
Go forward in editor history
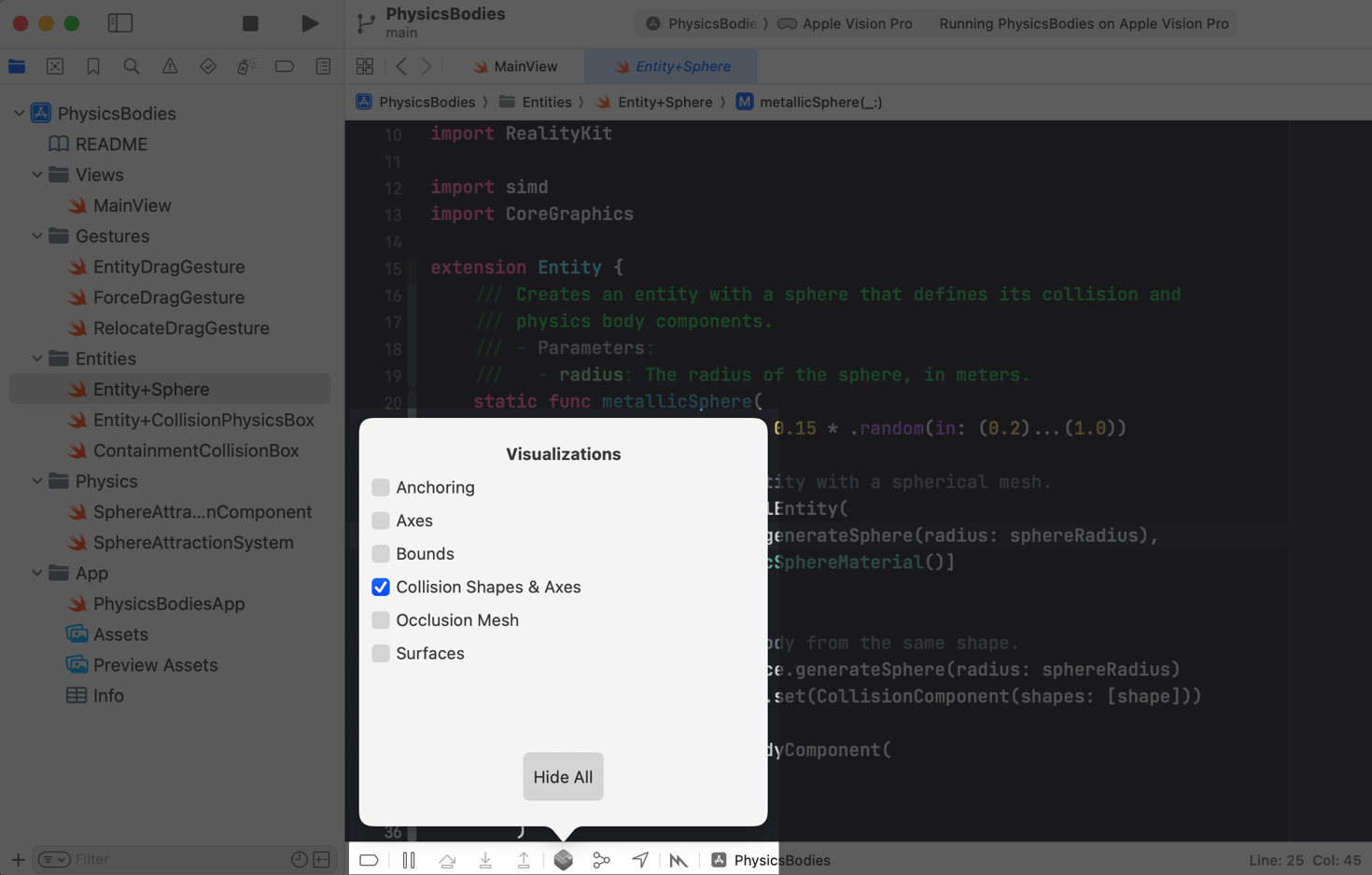(x=427, y=66)
